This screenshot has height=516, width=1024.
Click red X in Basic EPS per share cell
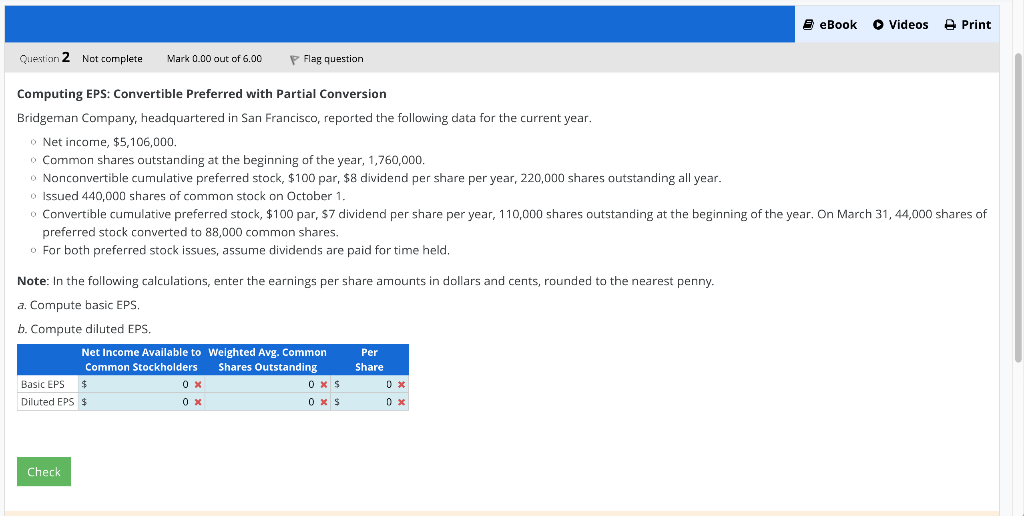pos(401,385)
